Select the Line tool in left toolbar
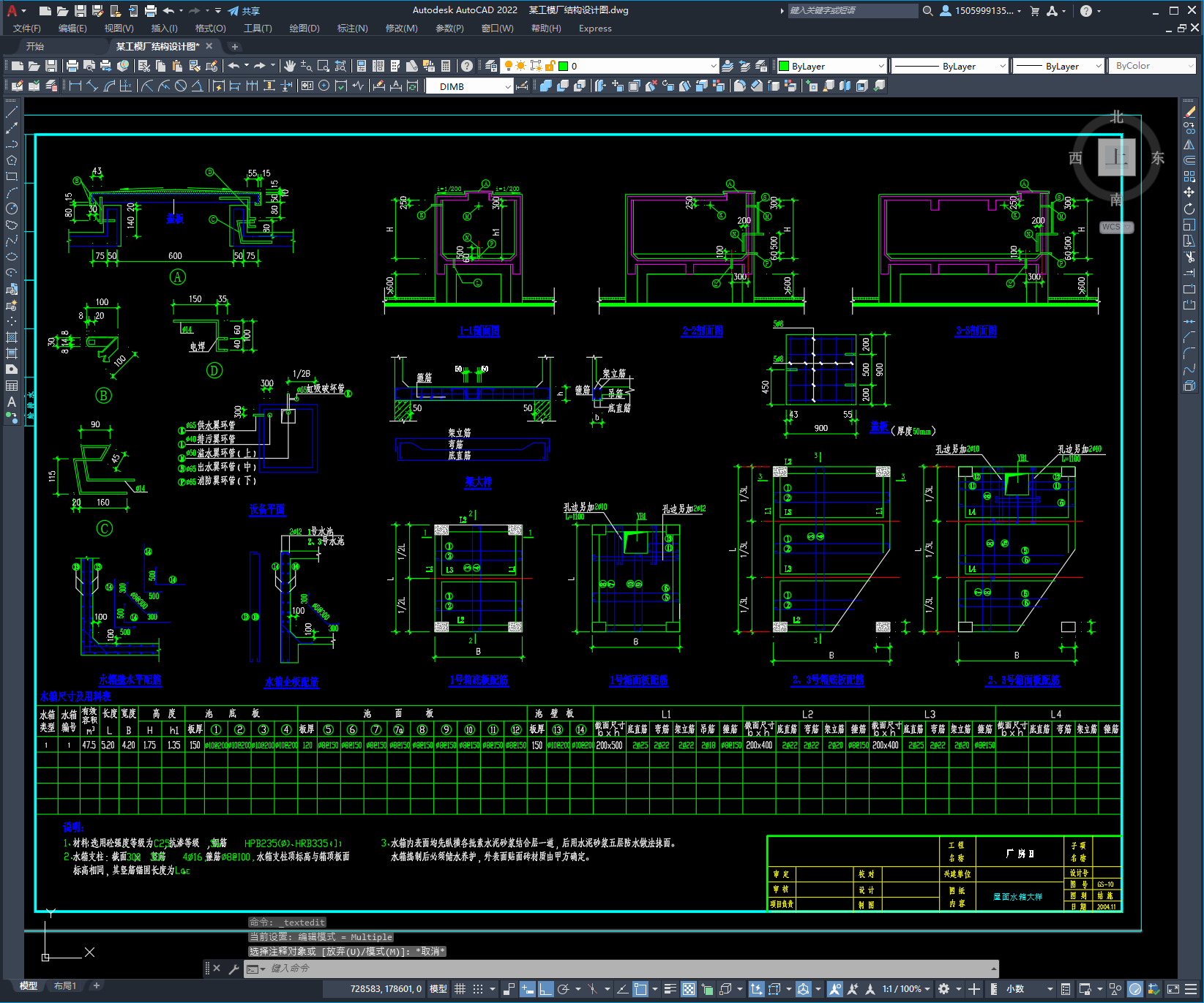1204x1003 pixels. [x=11, y=112]
